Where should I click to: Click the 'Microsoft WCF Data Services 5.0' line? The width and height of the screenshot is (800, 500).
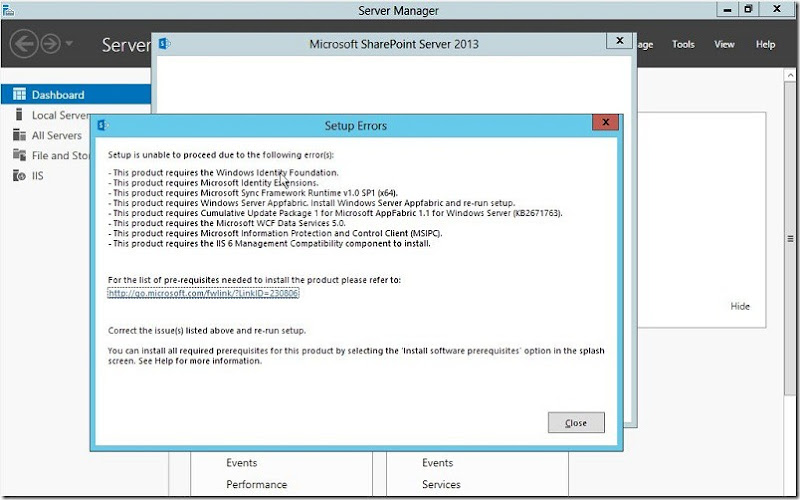[227, 223]
